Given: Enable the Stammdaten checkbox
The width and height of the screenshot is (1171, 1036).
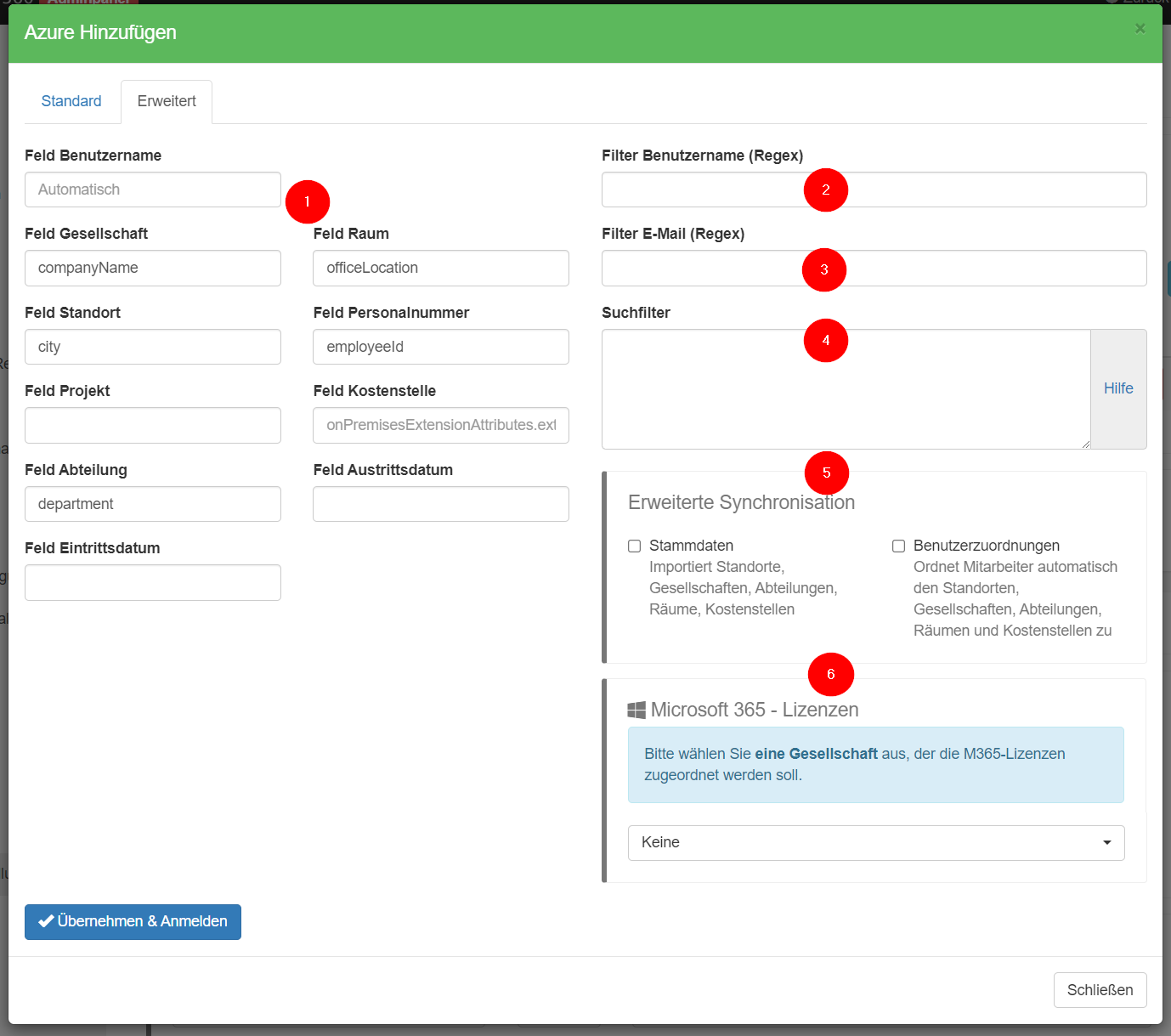Looking at the screenshot, I should click(x=634, y=546).
